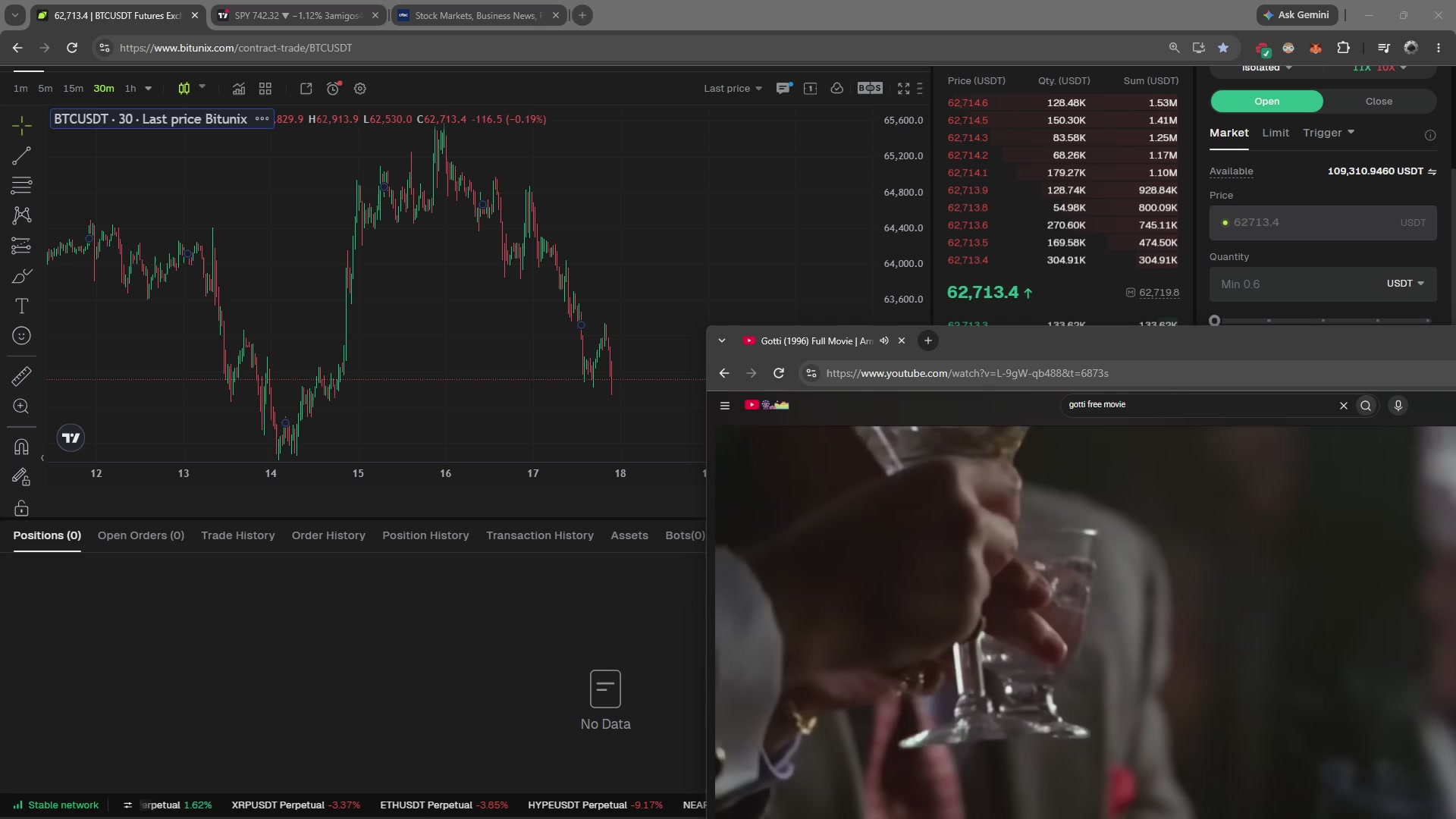The image size is (1456, 819).
Task: Switch chart to 1m timeframe
Action: tap(20, 89)
